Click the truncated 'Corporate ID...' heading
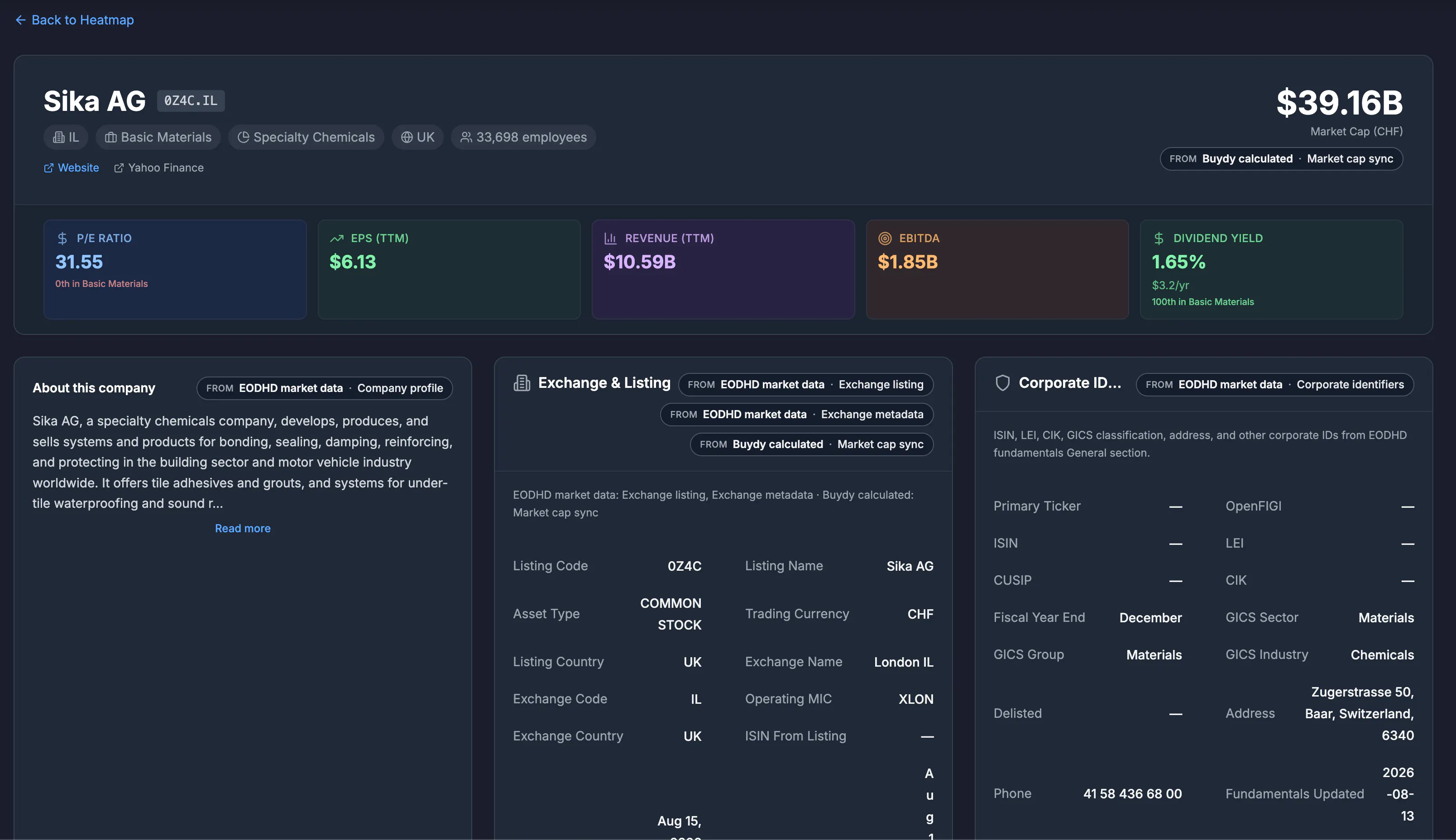The image size is (1456, 840). point(1070,383)
